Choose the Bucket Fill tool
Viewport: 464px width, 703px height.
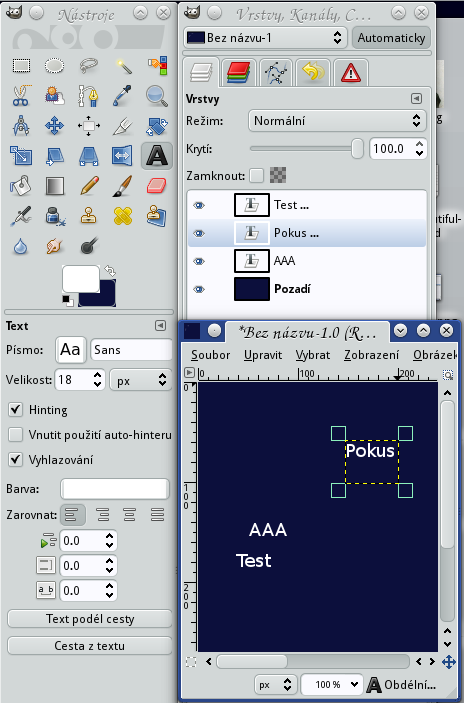click(21, 186)
